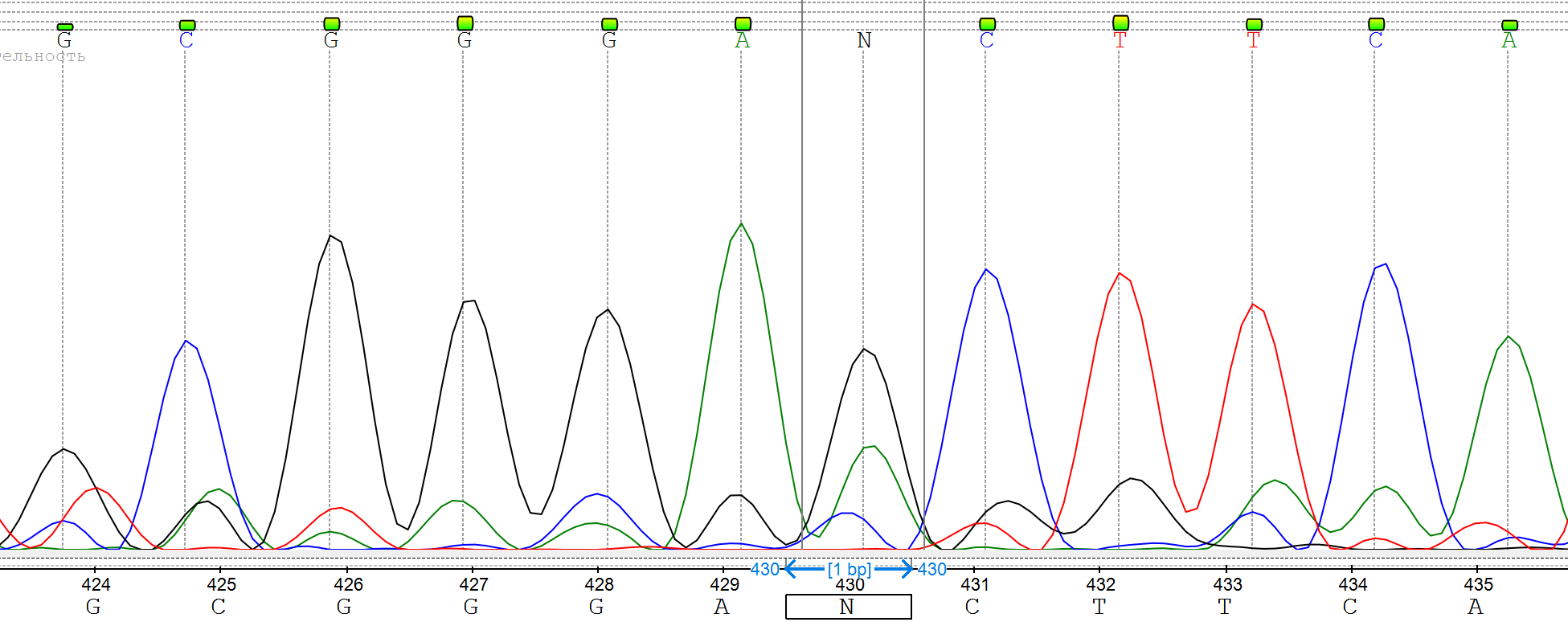Select base T under position 433 in the bottom row
This screenshot has width=1568, height=622.
1224,607
